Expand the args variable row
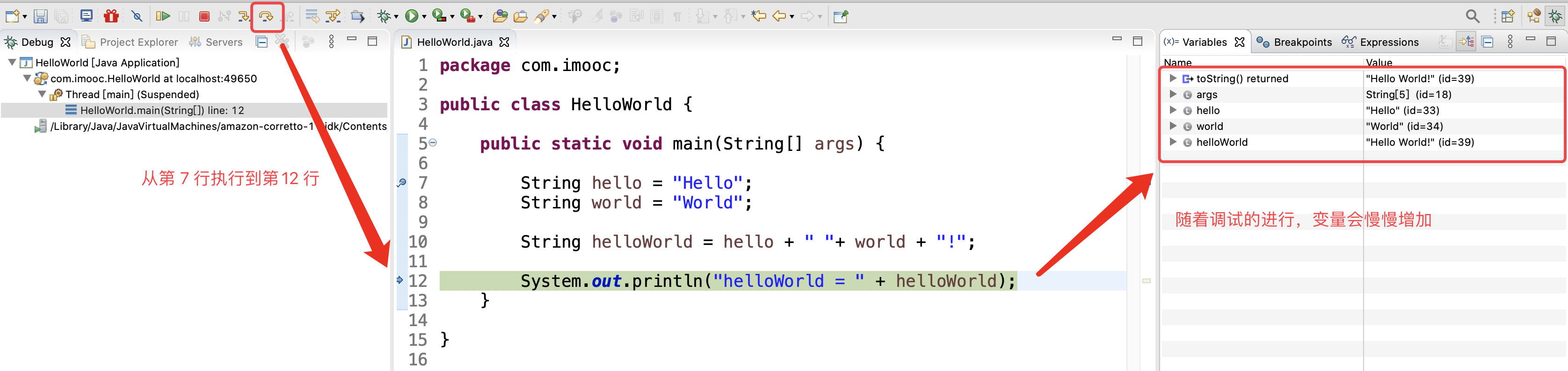This screenshot has width=1568, height=371. click(x=1172, y=94)
